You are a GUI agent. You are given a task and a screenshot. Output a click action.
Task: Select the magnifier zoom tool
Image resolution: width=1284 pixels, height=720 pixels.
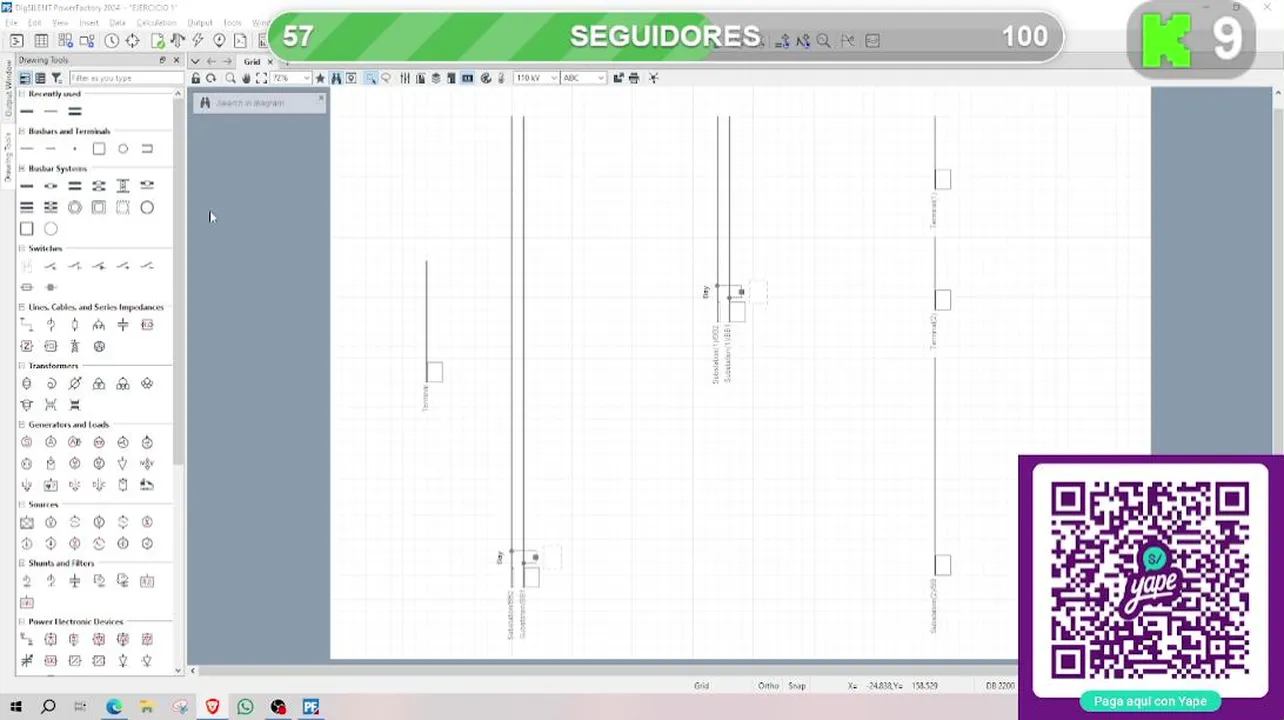click(230, 78)
